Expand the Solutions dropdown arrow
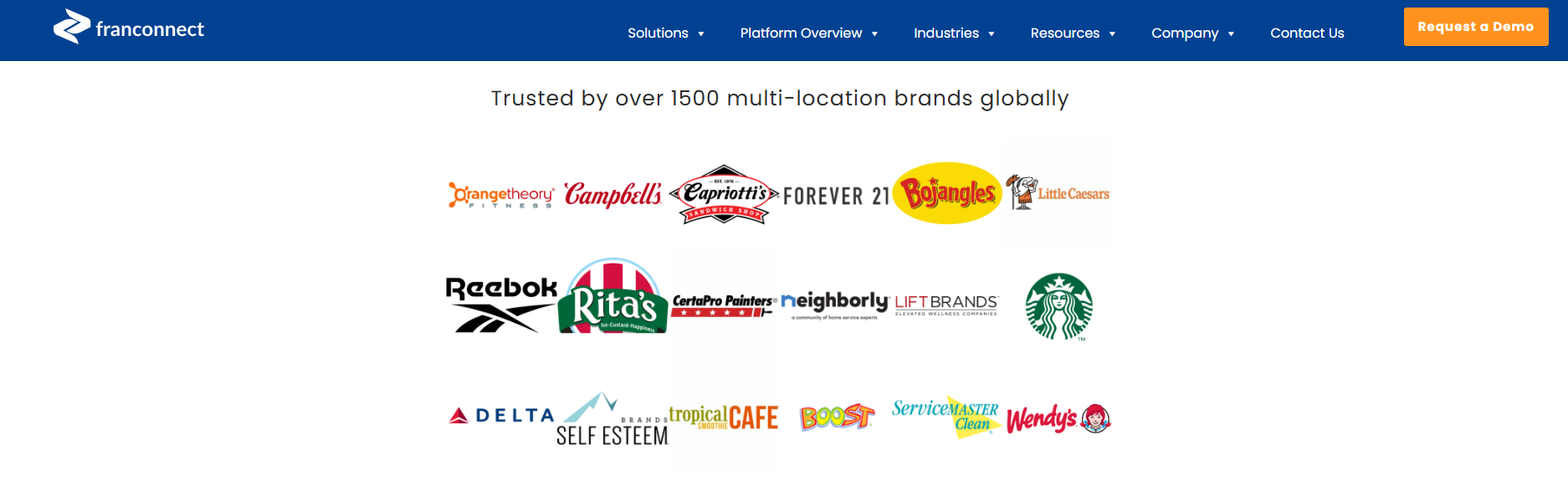The width and height of the screenshot is (1568, 496). pos(701,33)
